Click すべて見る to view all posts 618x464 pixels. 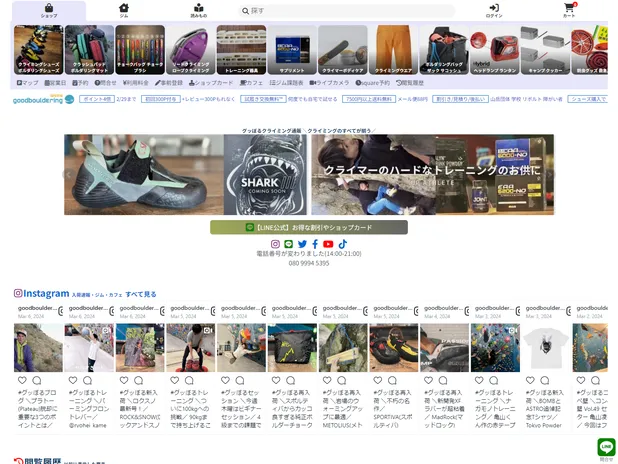tap(141, 294)
